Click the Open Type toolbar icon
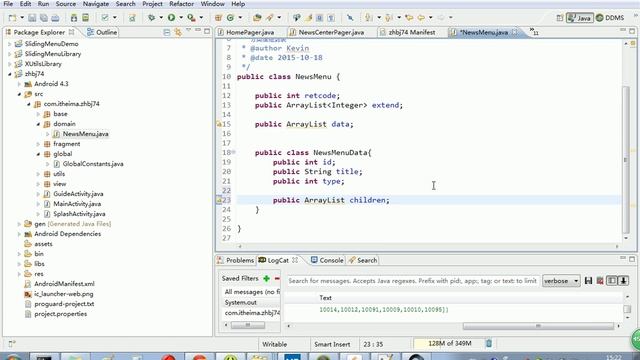 [x=257, y=18]
